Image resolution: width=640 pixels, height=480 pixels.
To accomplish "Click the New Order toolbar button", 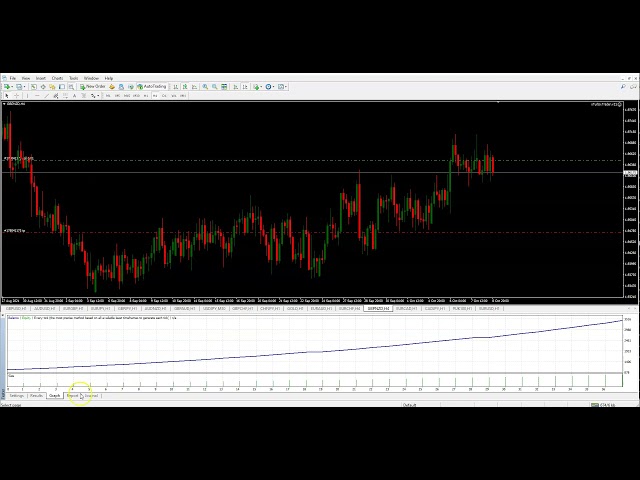I will click(95, 87).
